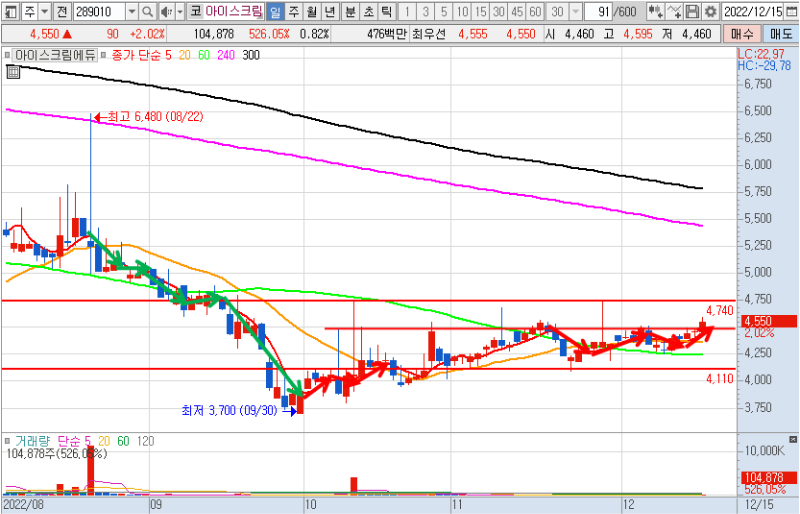800x514 pixels.
Task: Click the add indicator line icon
Action: pyautogui.click(x=674, y=11)
